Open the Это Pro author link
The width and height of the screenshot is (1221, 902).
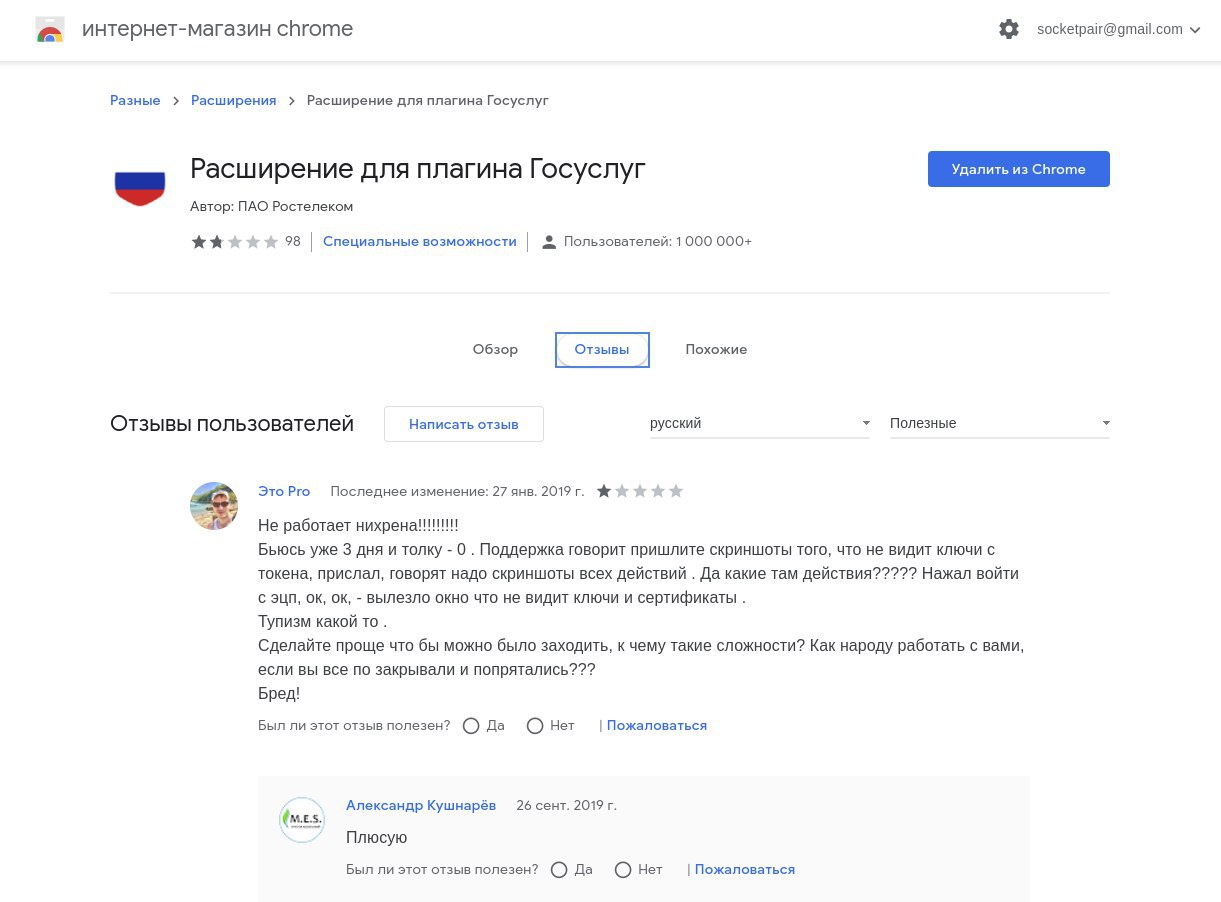tap(284, 491)
